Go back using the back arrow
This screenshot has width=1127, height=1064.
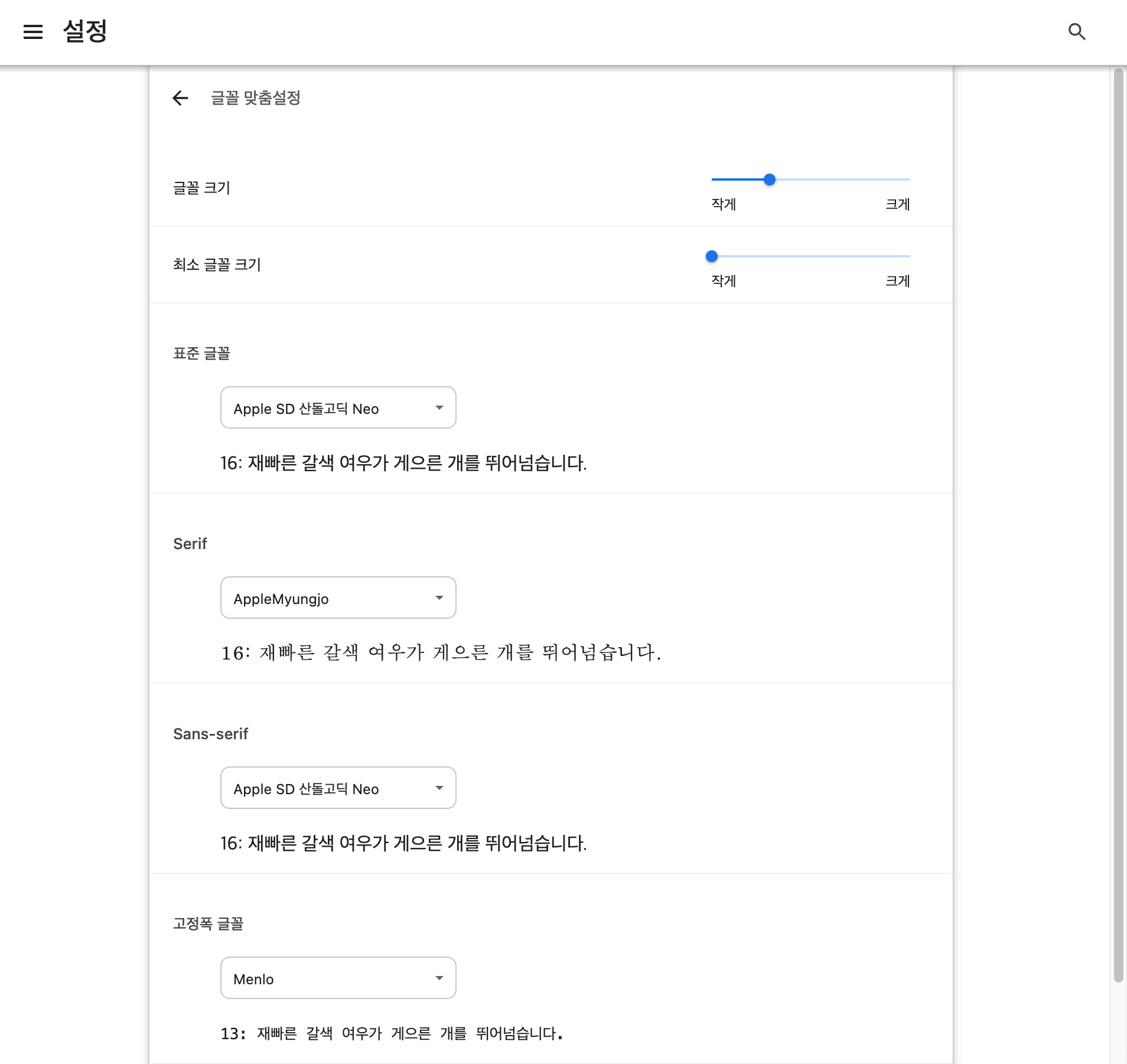180,98
